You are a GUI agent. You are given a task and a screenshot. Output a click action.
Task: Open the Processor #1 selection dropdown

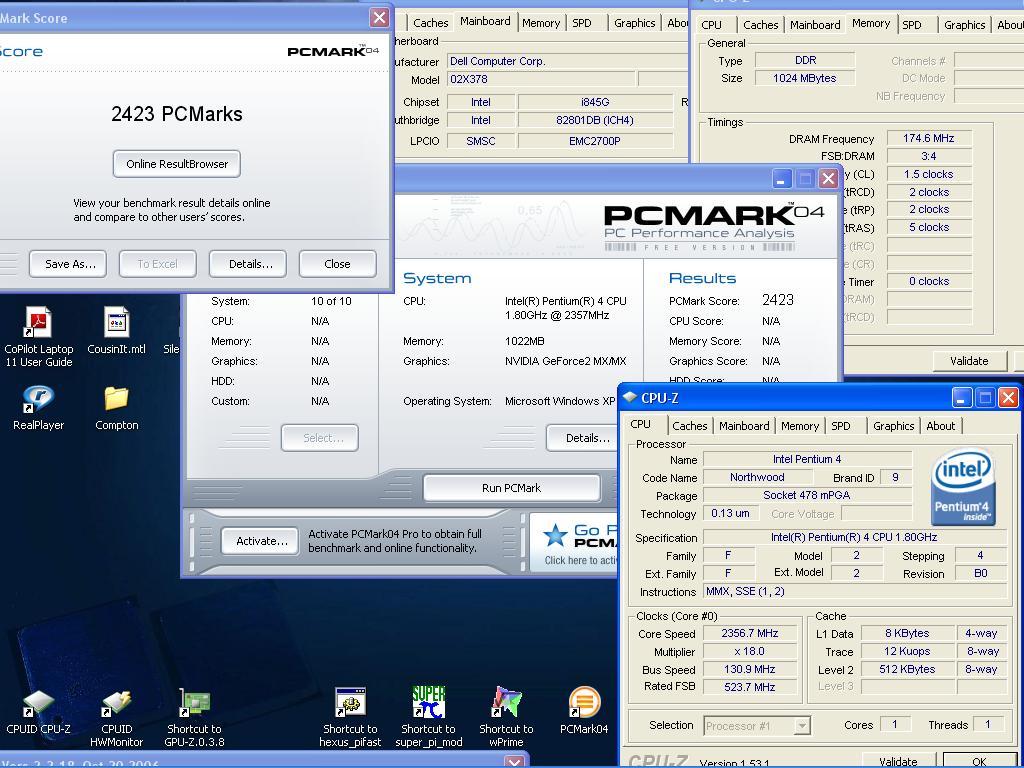point(758,726)
